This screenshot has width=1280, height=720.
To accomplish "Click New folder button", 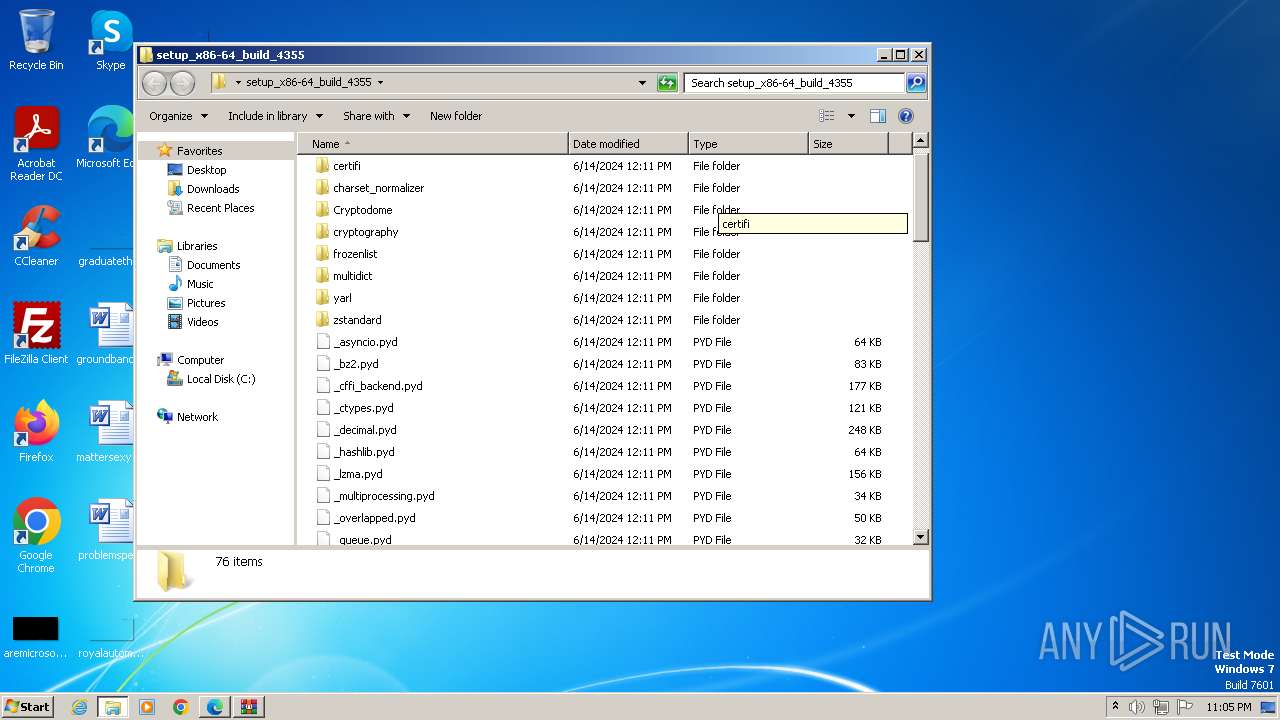I will point(456,116).
